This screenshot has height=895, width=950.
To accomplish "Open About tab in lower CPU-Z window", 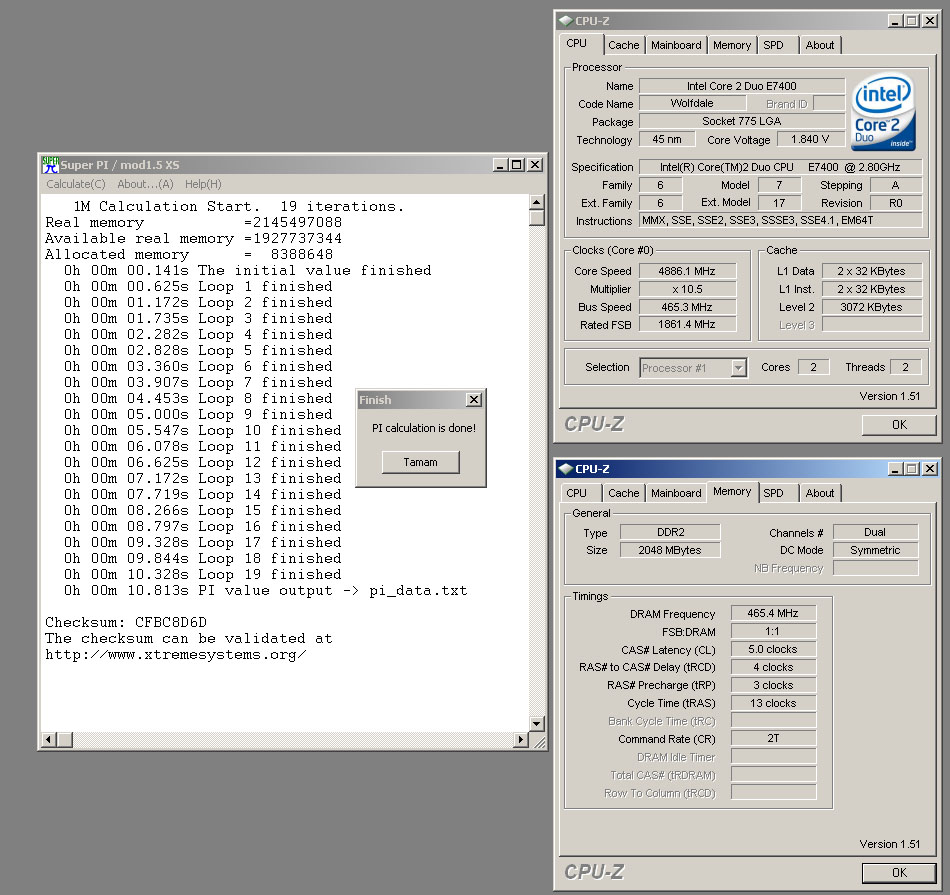I will [x=820, y=493].
